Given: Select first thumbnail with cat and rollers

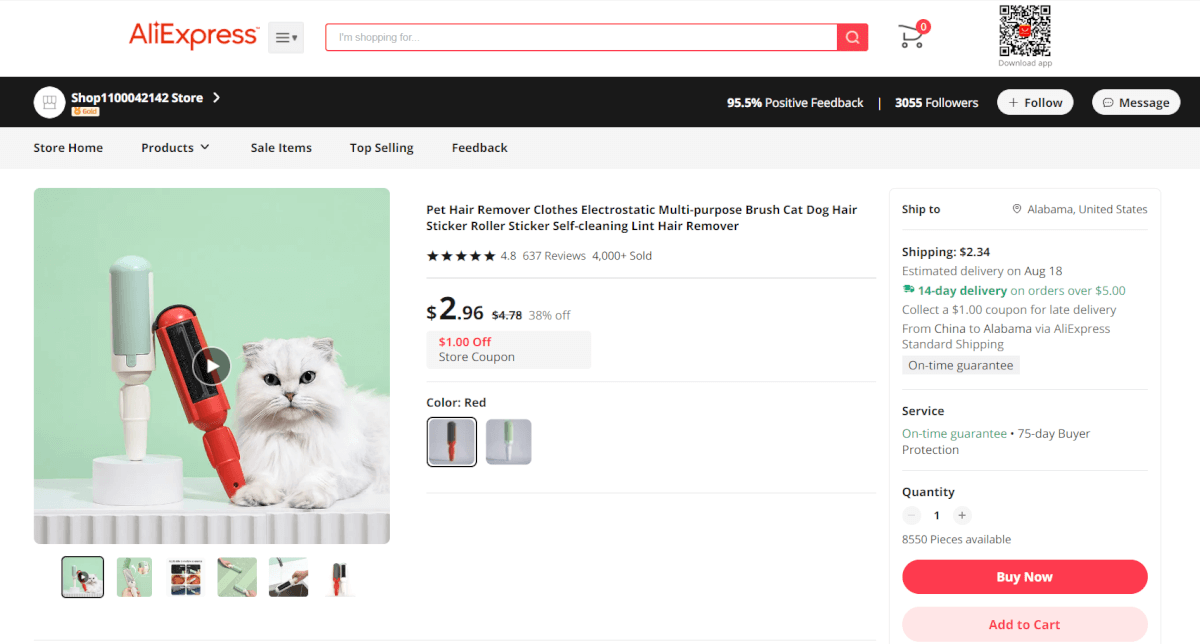Looking at the screenshot, I should 83,577.
